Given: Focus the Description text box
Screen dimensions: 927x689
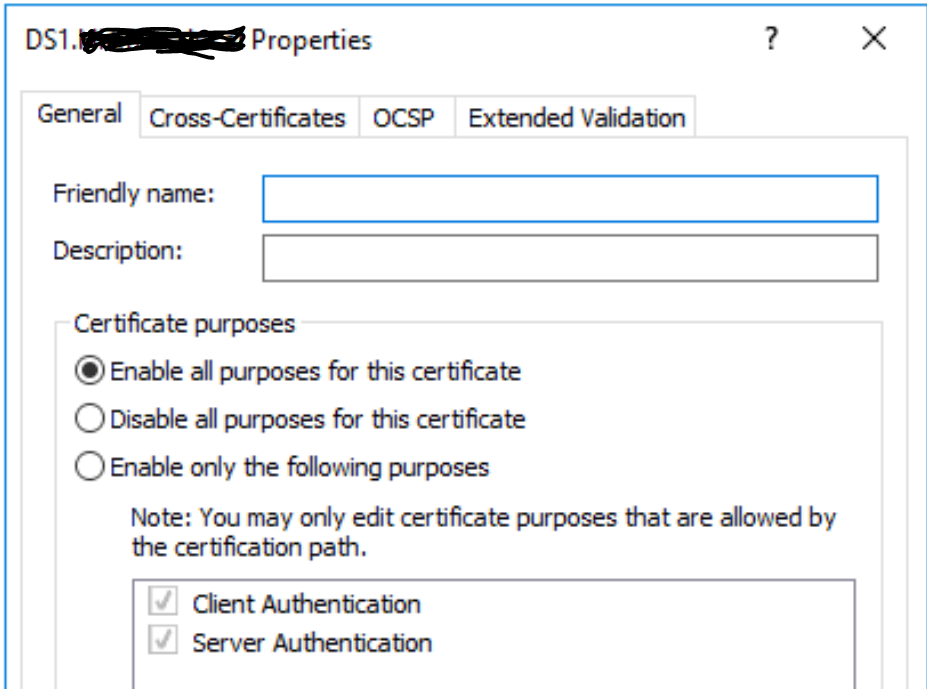Looking at the screenshot, I should (x=569, y=258).
